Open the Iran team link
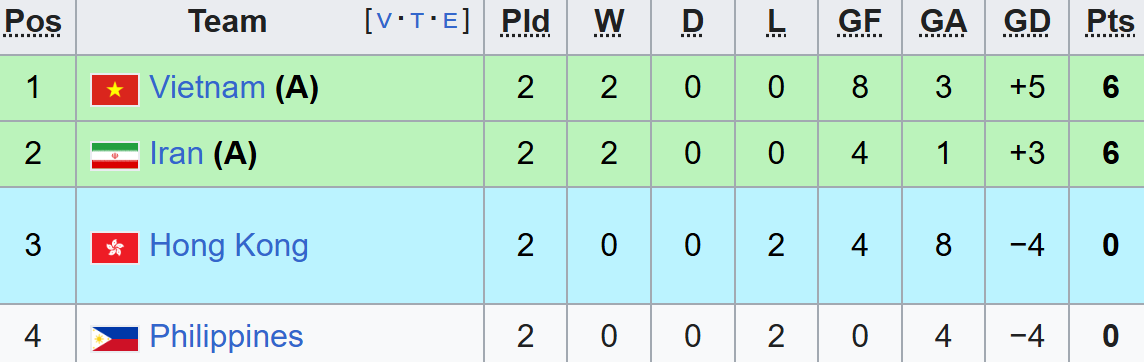Viewport: 1144px width, 362px height. click(176, 154)
